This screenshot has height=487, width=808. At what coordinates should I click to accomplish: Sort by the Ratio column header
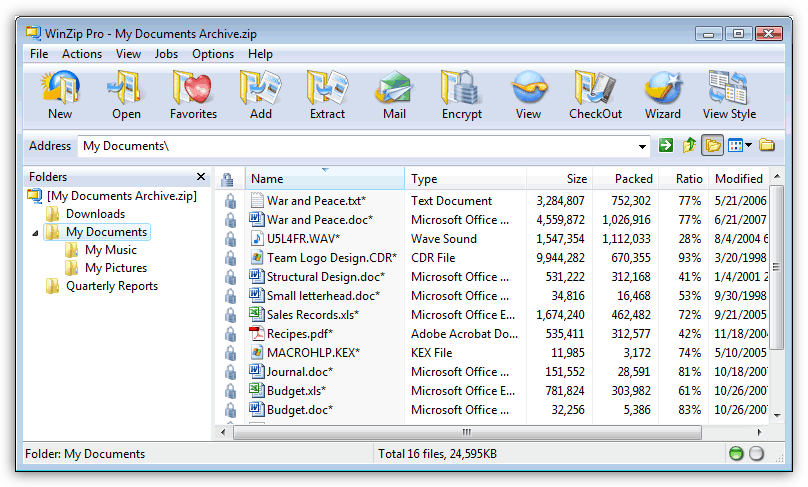684,178
